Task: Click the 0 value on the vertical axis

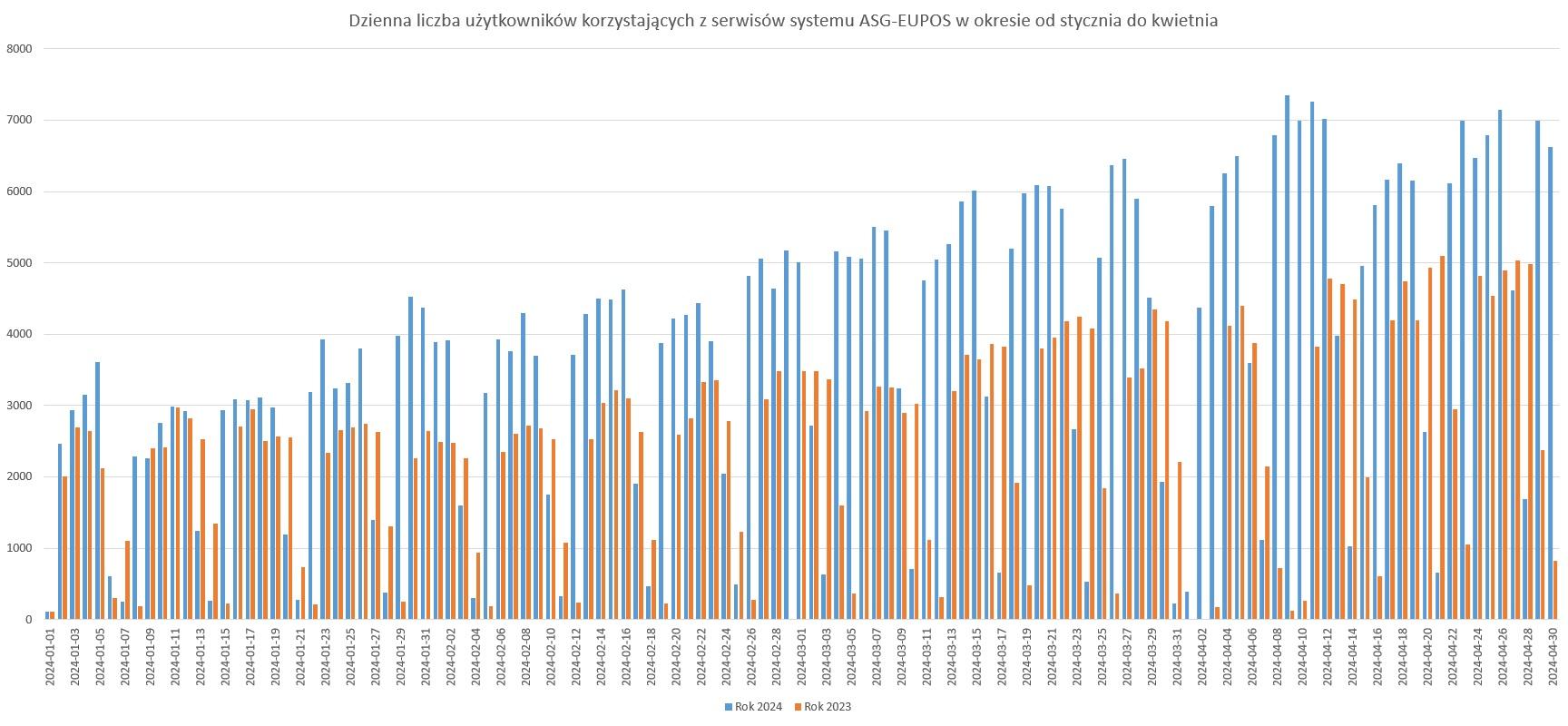Action: tap(29, 620)
